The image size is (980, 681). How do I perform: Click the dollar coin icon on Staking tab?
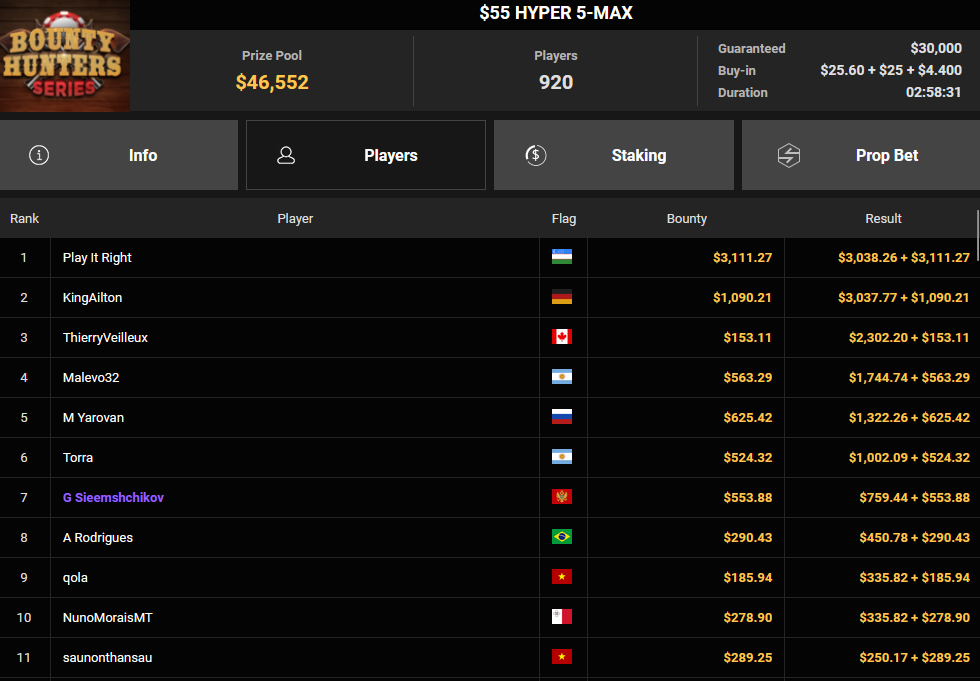click(535, 155)
